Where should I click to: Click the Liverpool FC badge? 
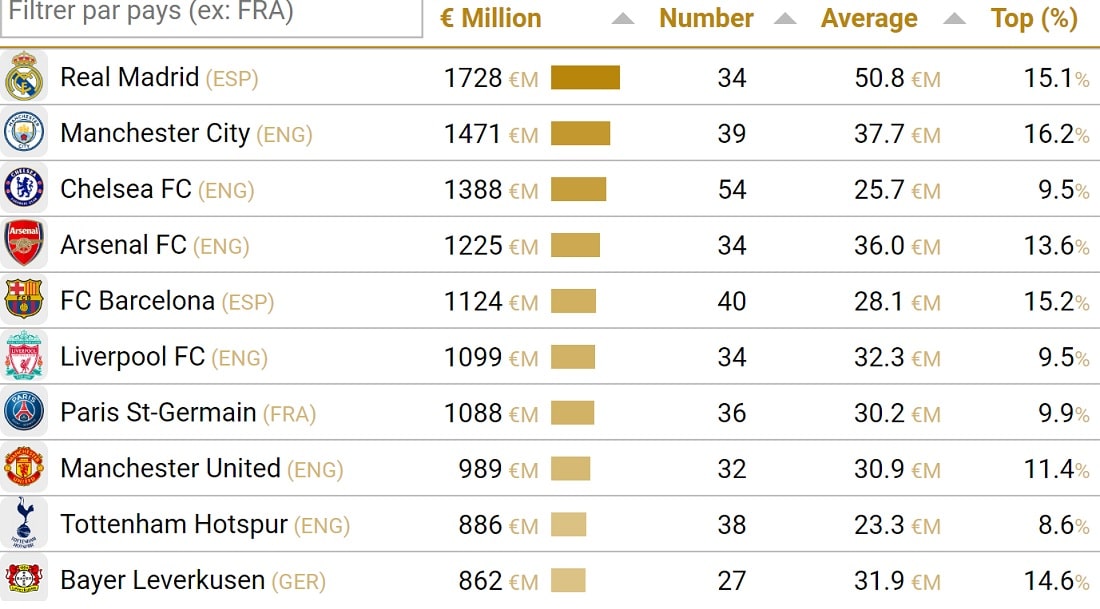pyautogui.click(x=24, y=356)
